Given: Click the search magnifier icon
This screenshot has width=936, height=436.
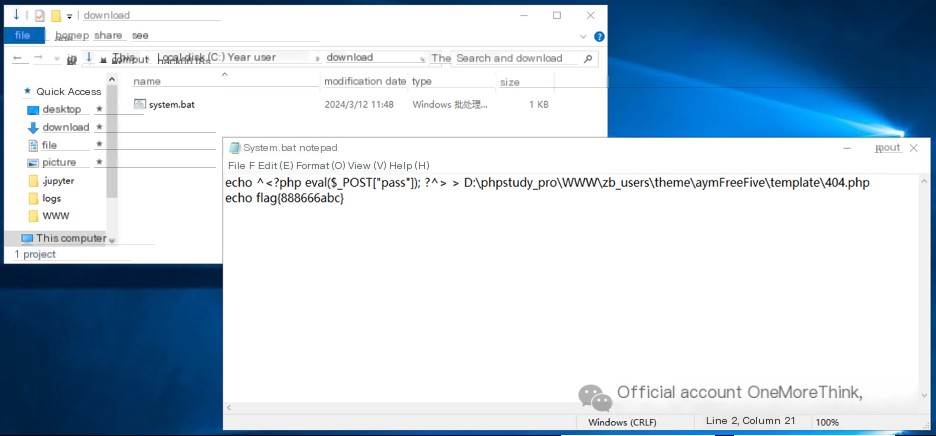Looking at the screenshot, I should coord(587,59).
